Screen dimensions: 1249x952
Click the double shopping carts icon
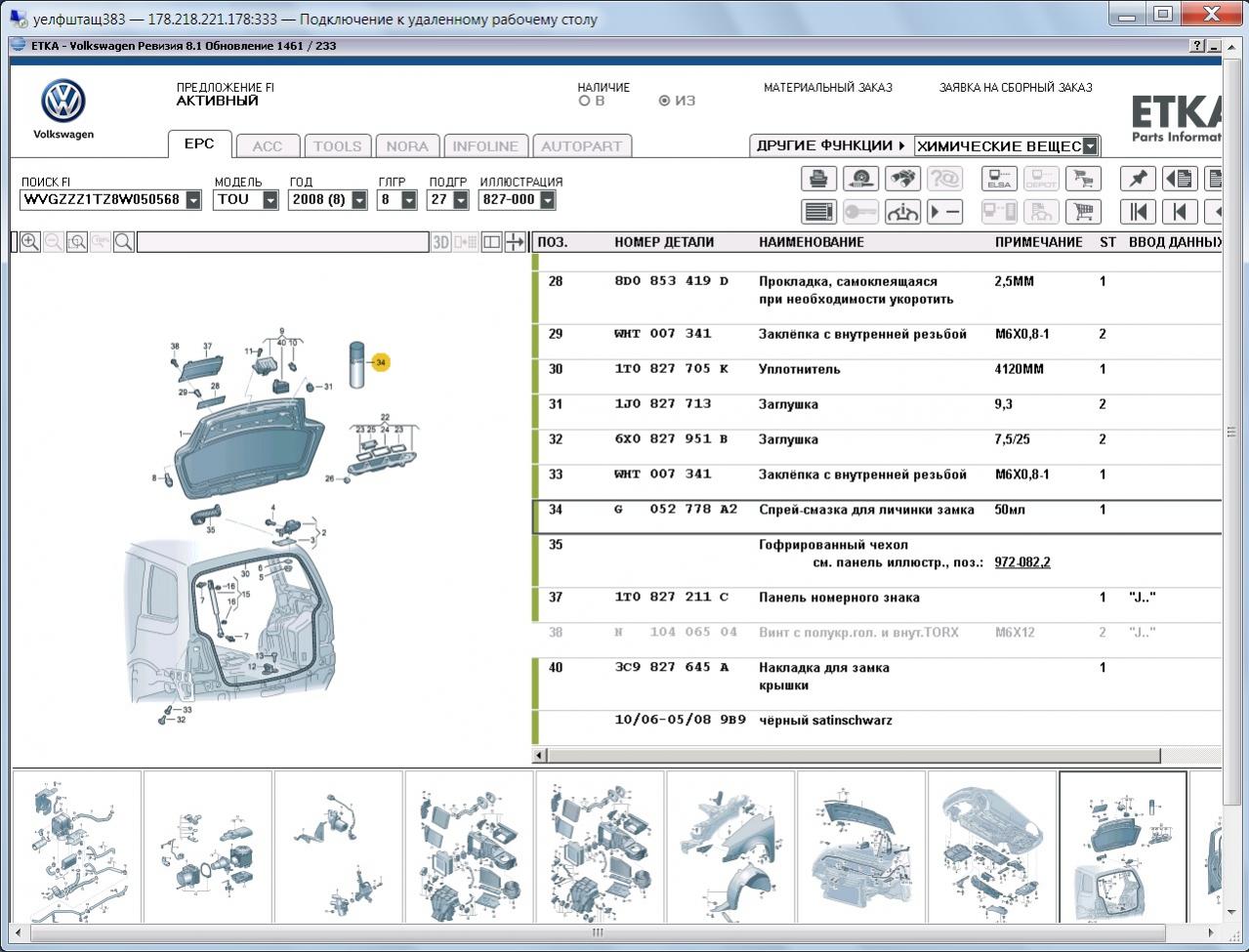1083,179
